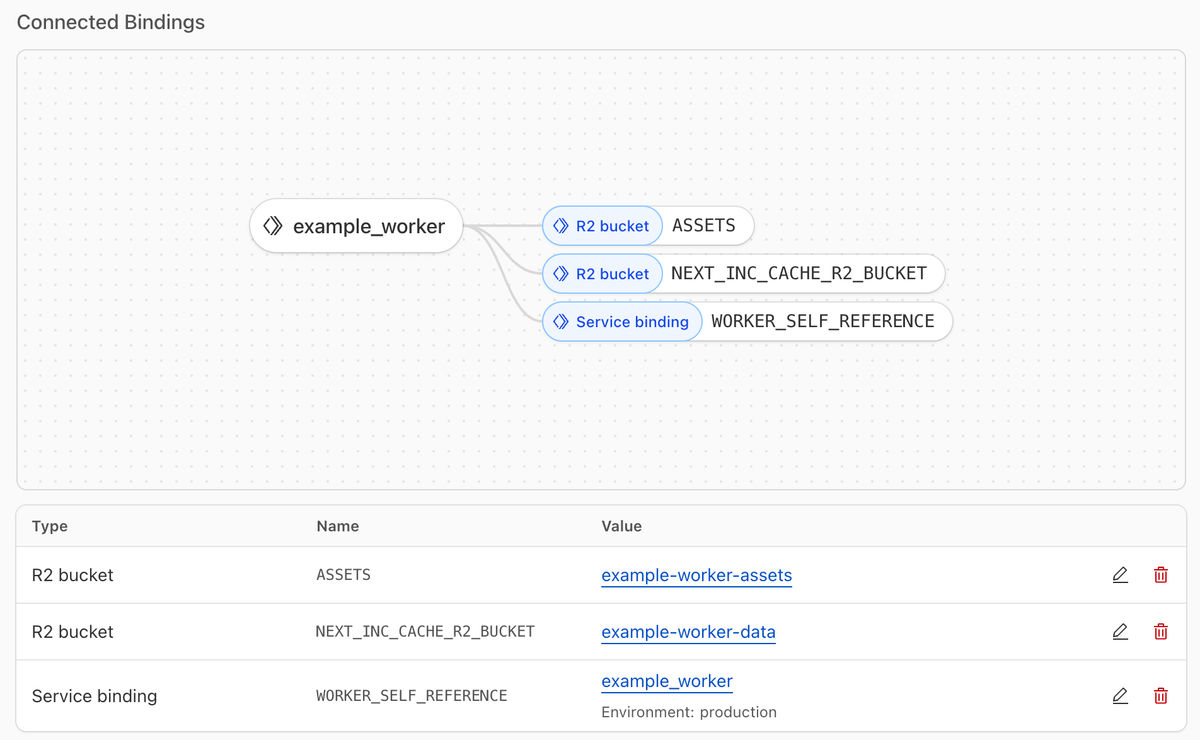Delete the ASSETS binding via trash icon

click(1160, 574)
